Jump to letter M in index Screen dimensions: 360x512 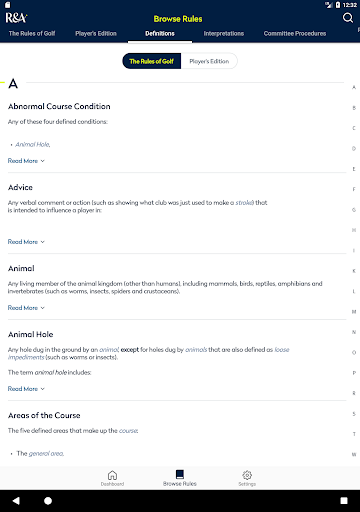click(x=354, y=312)
